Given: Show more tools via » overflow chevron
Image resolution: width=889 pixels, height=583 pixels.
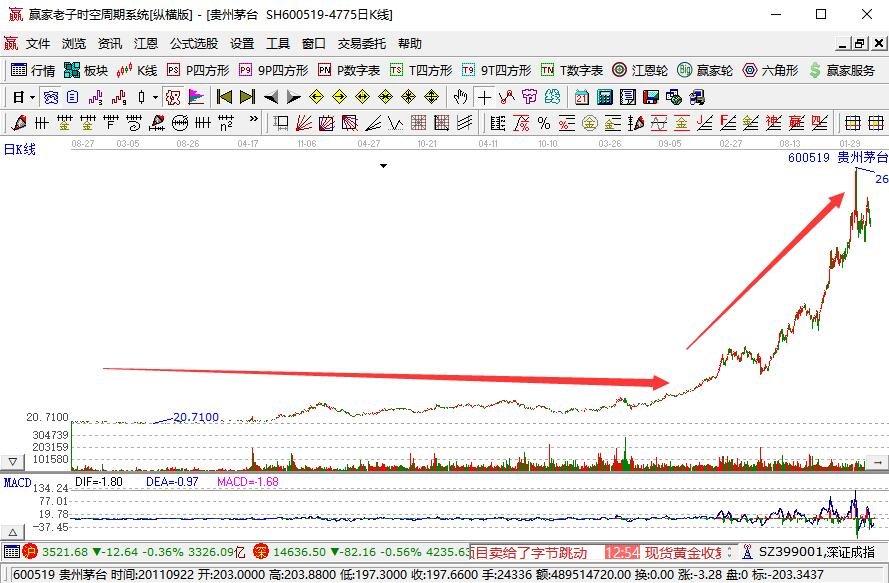Looking at the screenshot, I should click(x=253, y=120).
